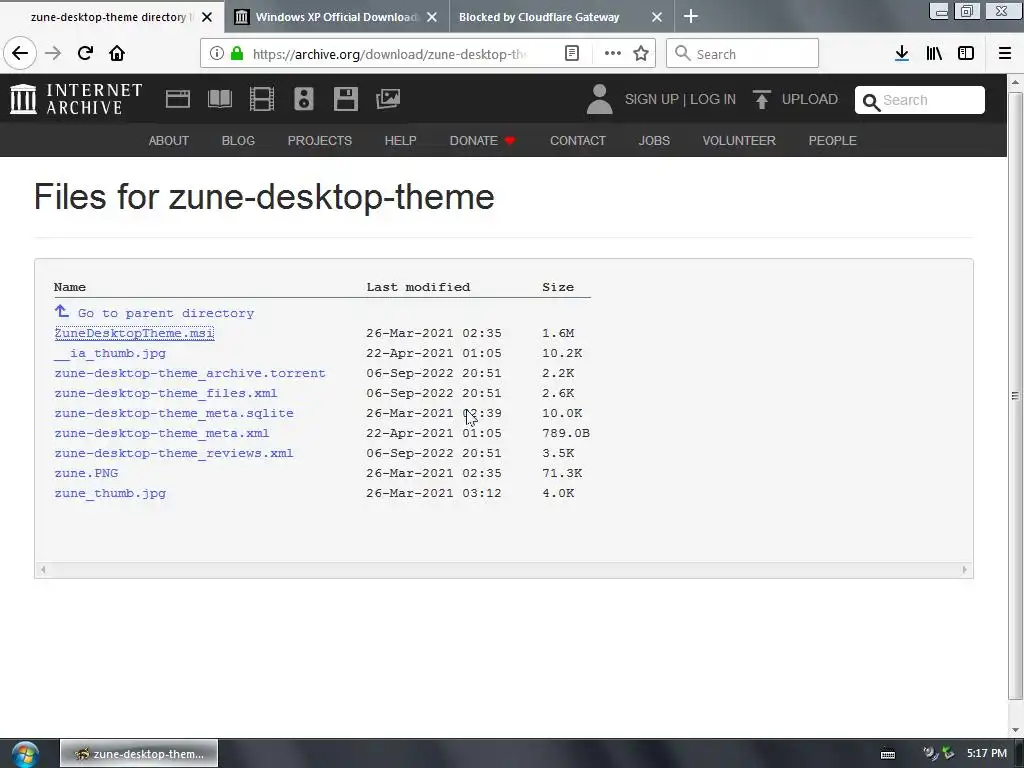Close the Cloudflare Gateway tab
The width and height of the screenshot is (1024, 768).
[x=657, y=17]
